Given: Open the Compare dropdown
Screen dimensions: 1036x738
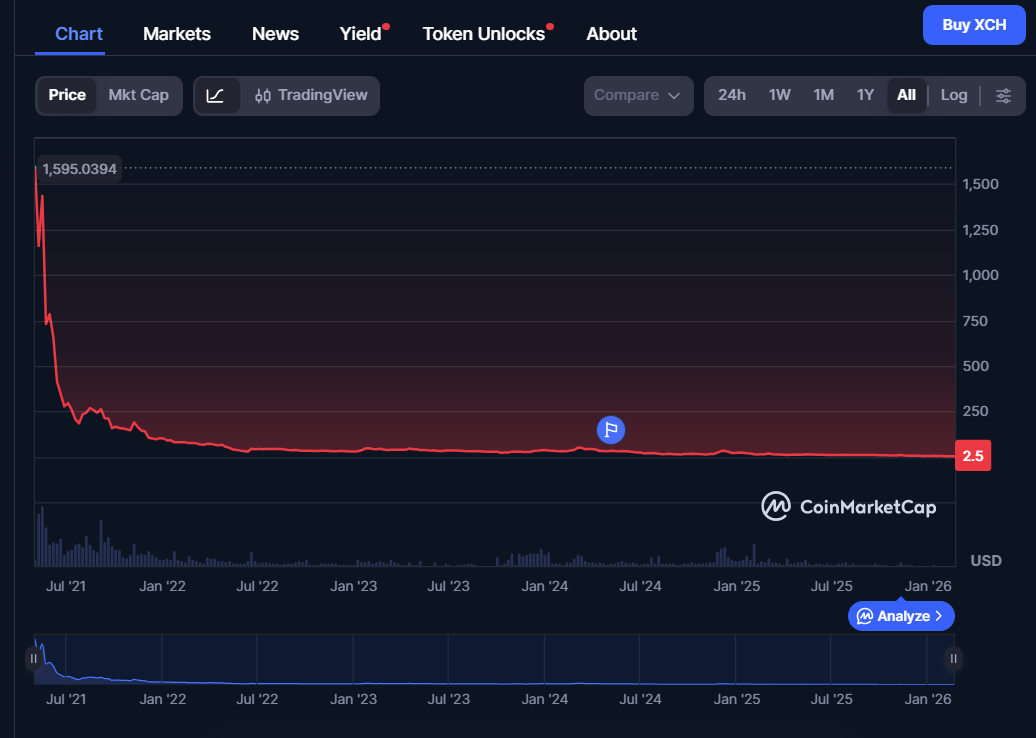Looking at the screenshot, I should pos(638,95).
